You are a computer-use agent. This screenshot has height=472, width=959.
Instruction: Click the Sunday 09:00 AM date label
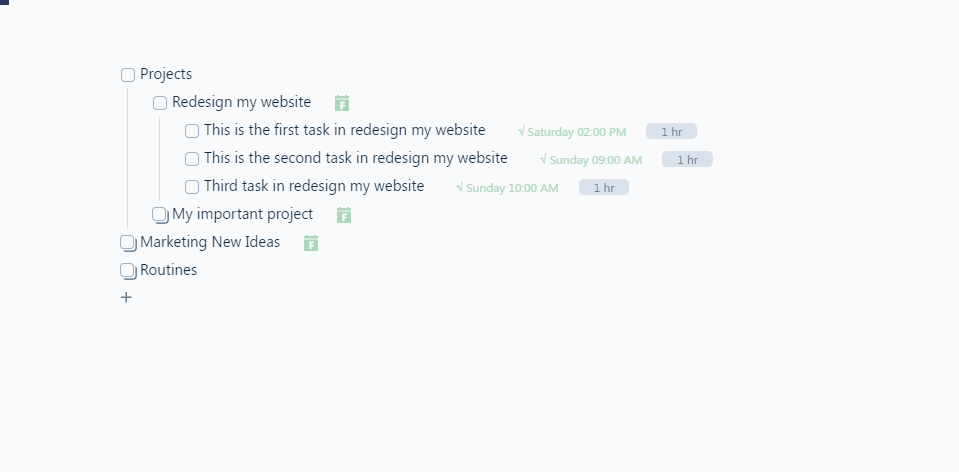(591, 160)
